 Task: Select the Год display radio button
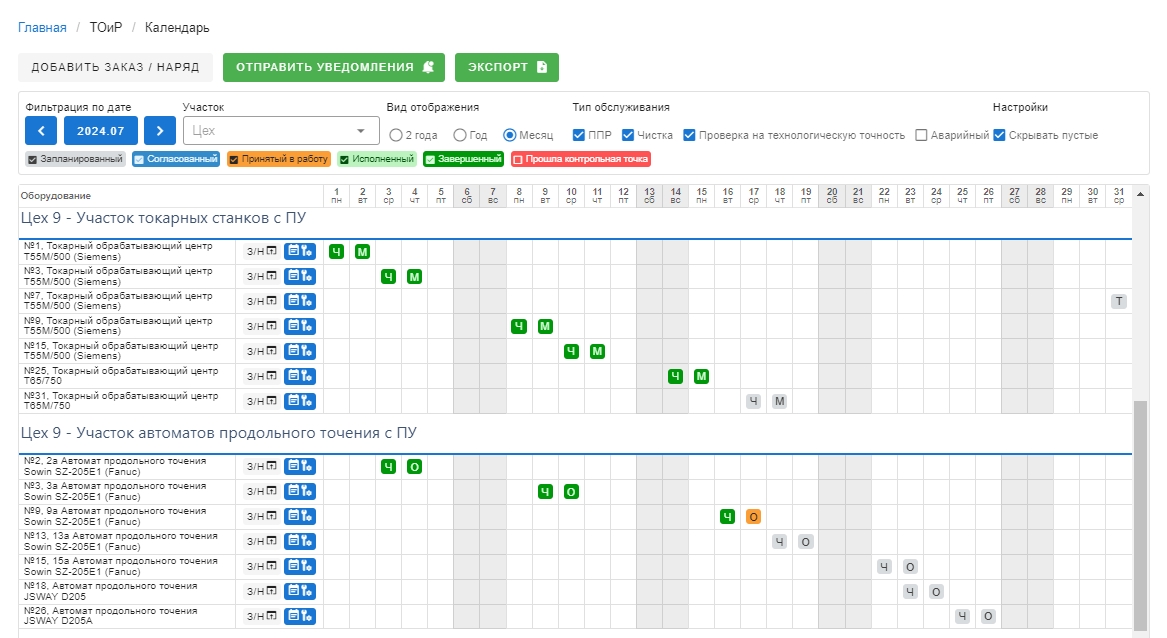point(460,135)
